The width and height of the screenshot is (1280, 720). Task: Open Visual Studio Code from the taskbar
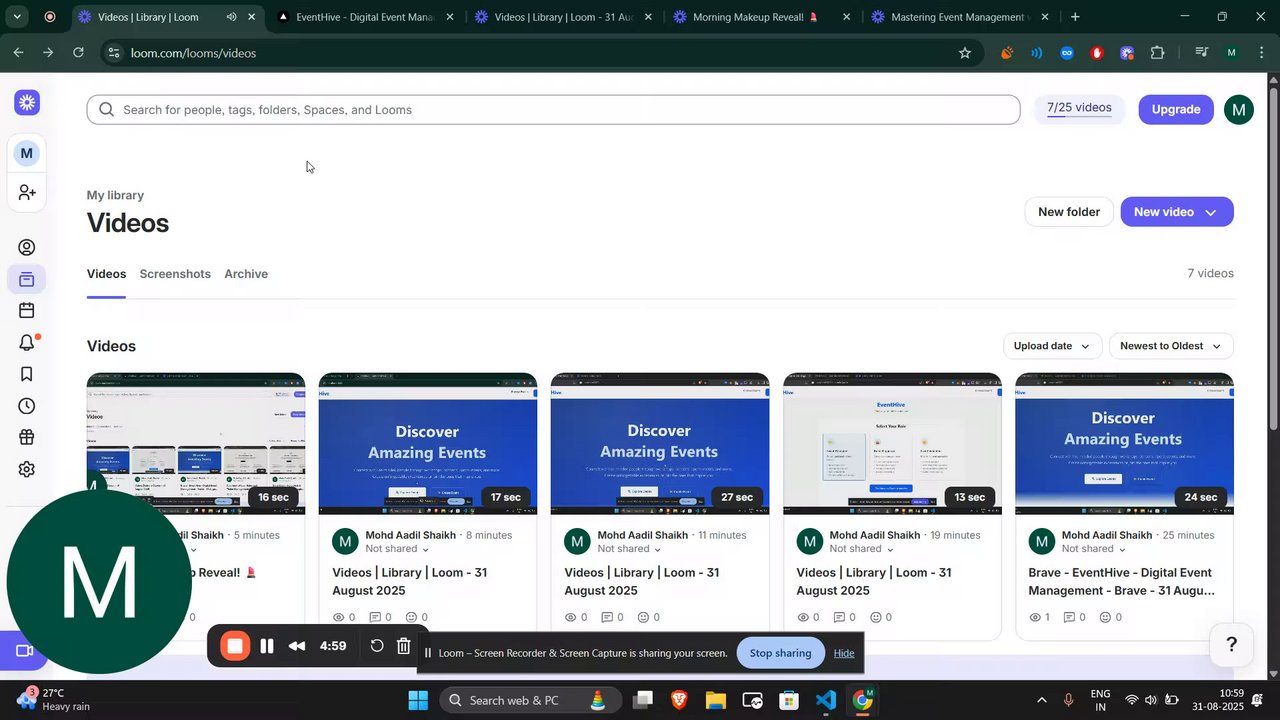click(x=825, y=700)
